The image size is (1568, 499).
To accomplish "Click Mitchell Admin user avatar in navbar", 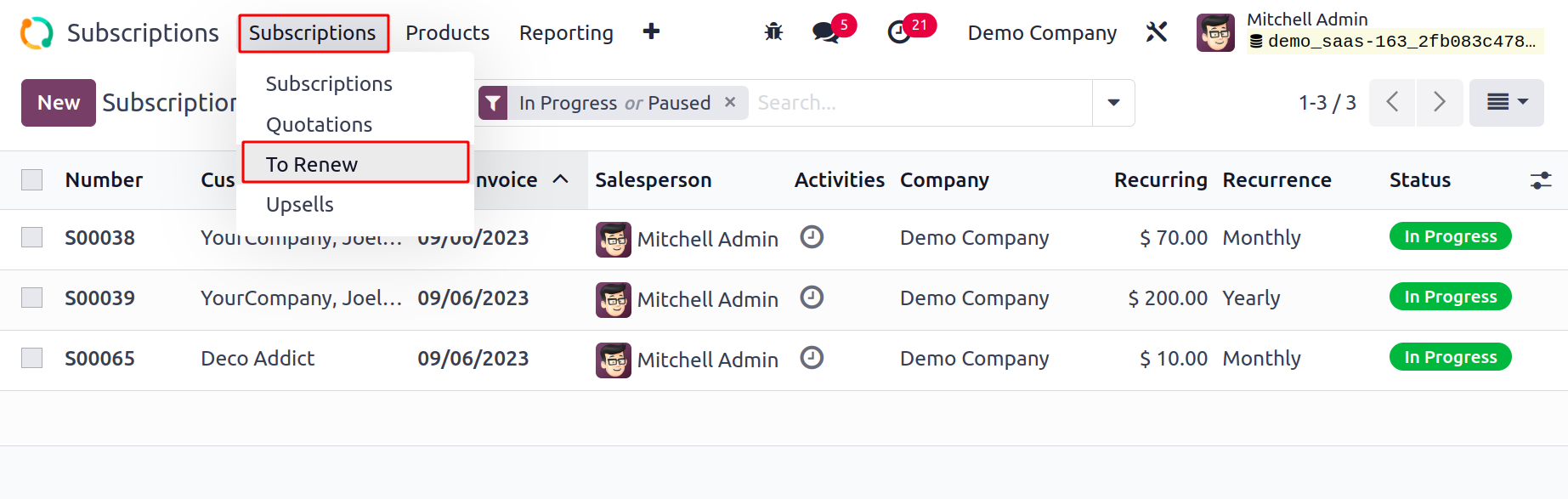I will tap(1215, 32).
